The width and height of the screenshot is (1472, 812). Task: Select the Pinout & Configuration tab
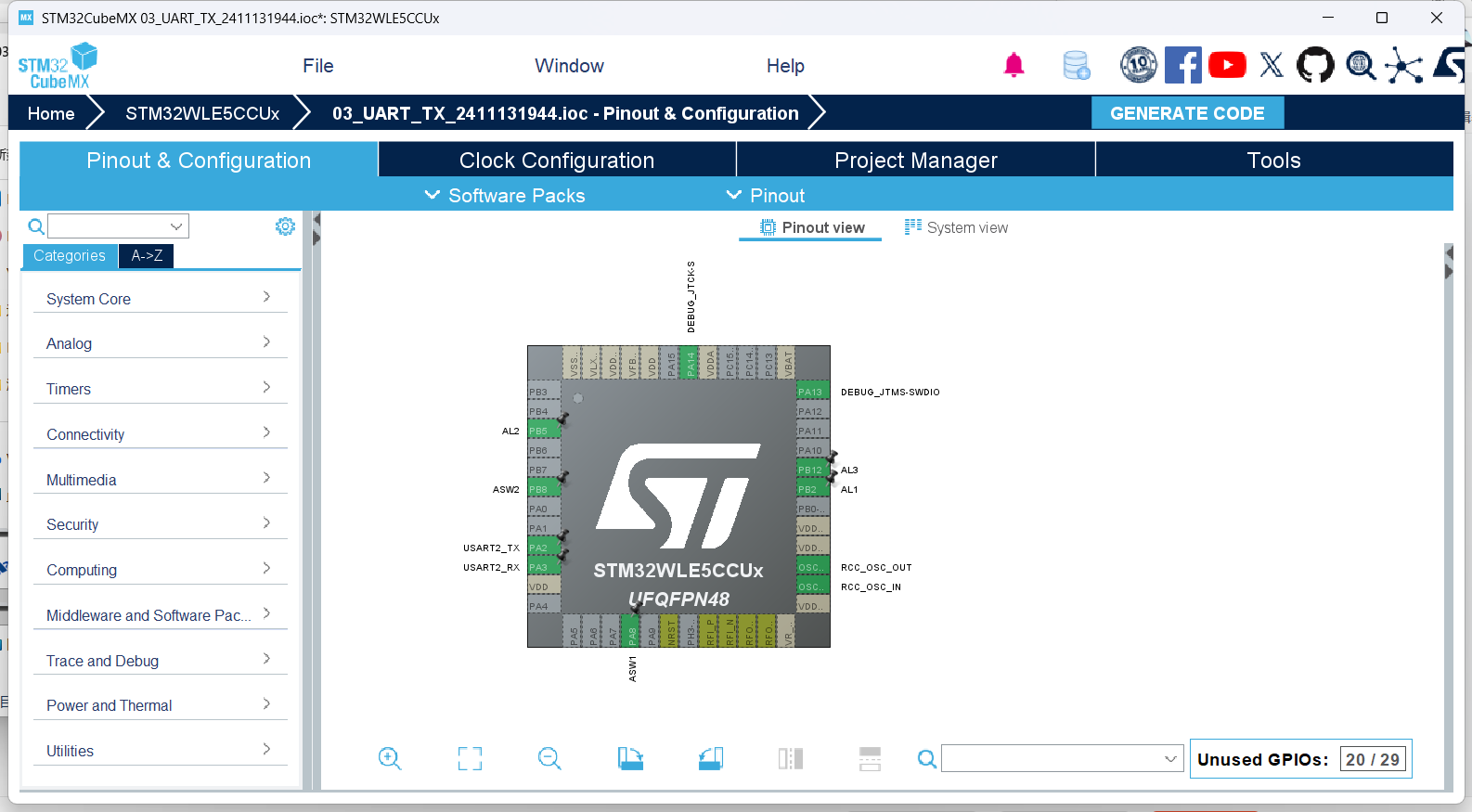point(199,160)
